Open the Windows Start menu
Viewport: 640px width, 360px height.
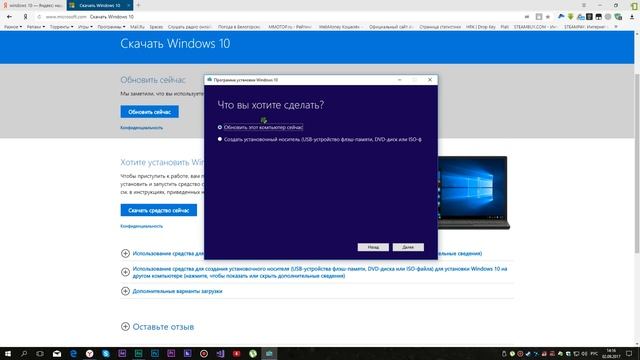[8, 353]
